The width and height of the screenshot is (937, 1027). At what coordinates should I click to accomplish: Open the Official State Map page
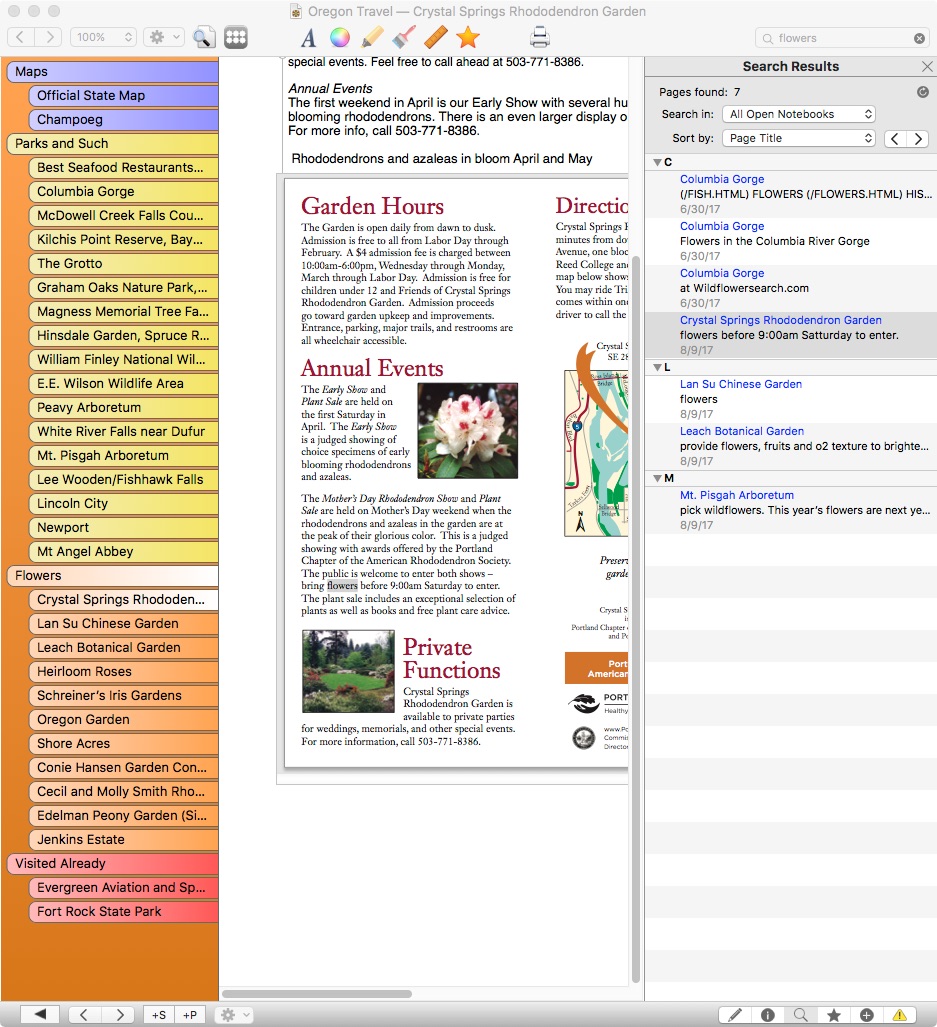(123, 96)
